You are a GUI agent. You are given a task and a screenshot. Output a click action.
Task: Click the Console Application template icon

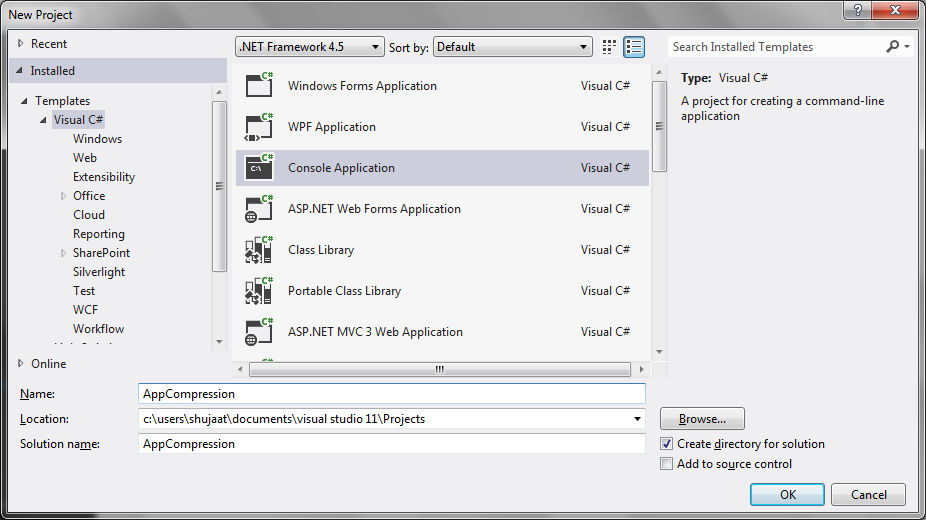coord(259,167)
